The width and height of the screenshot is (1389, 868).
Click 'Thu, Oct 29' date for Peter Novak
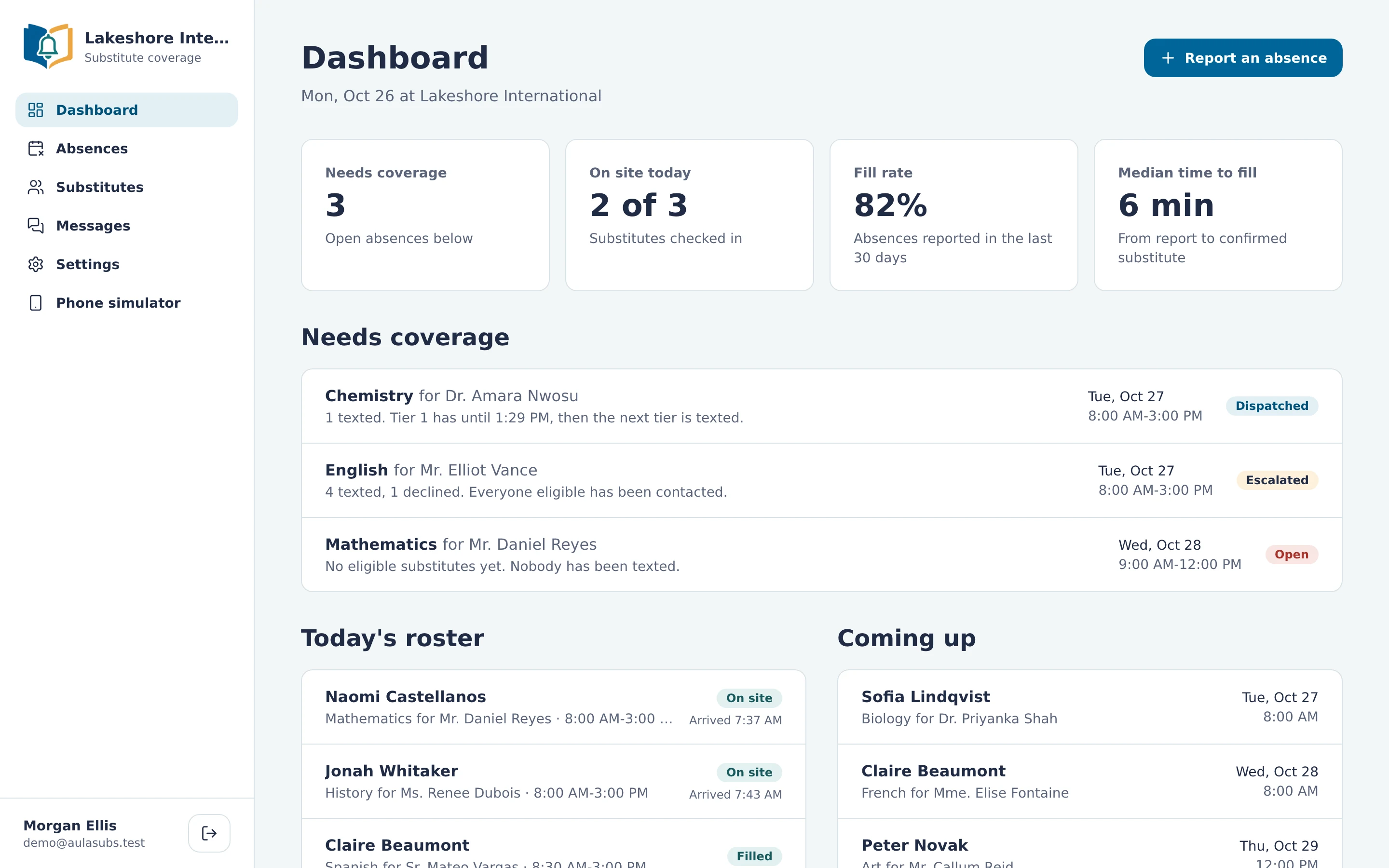1279,846
